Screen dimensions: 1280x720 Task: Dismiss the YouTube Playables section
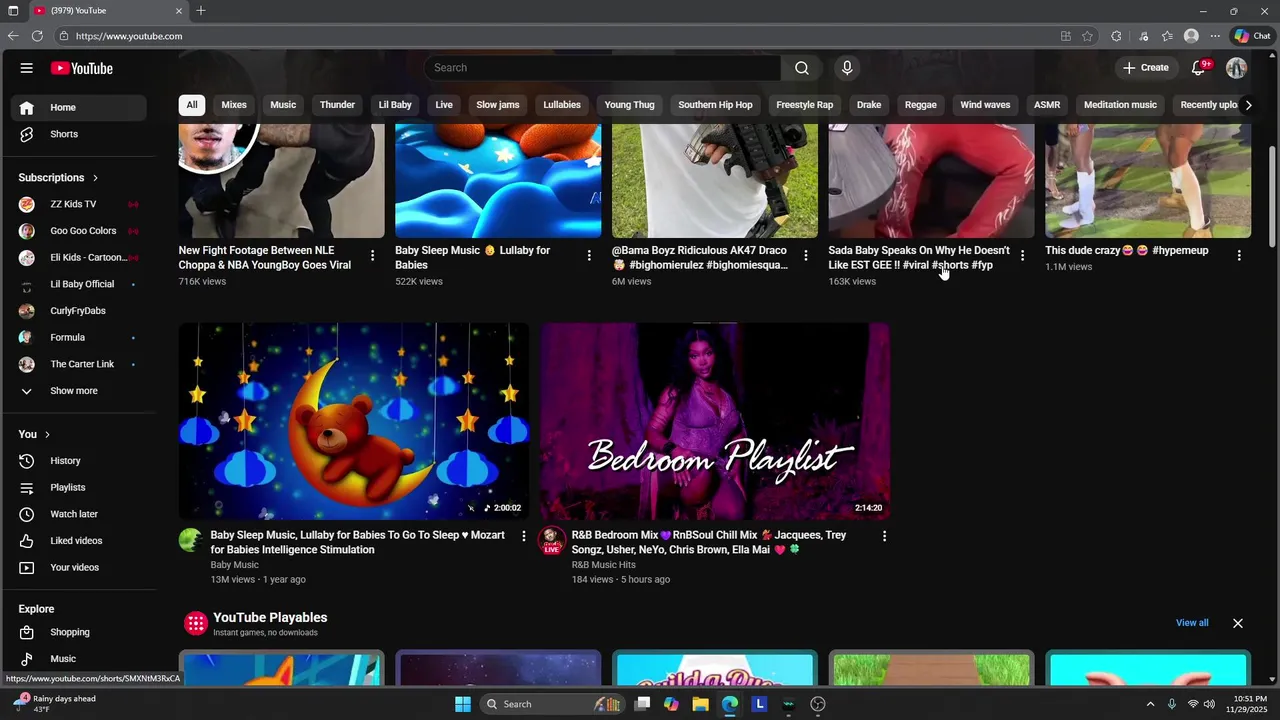[x=1238, y=623]
